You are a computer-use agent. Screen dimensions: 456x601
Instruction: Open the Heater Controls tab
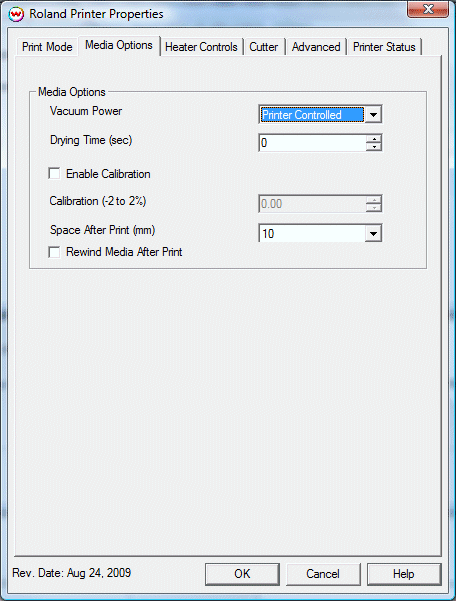201,47
